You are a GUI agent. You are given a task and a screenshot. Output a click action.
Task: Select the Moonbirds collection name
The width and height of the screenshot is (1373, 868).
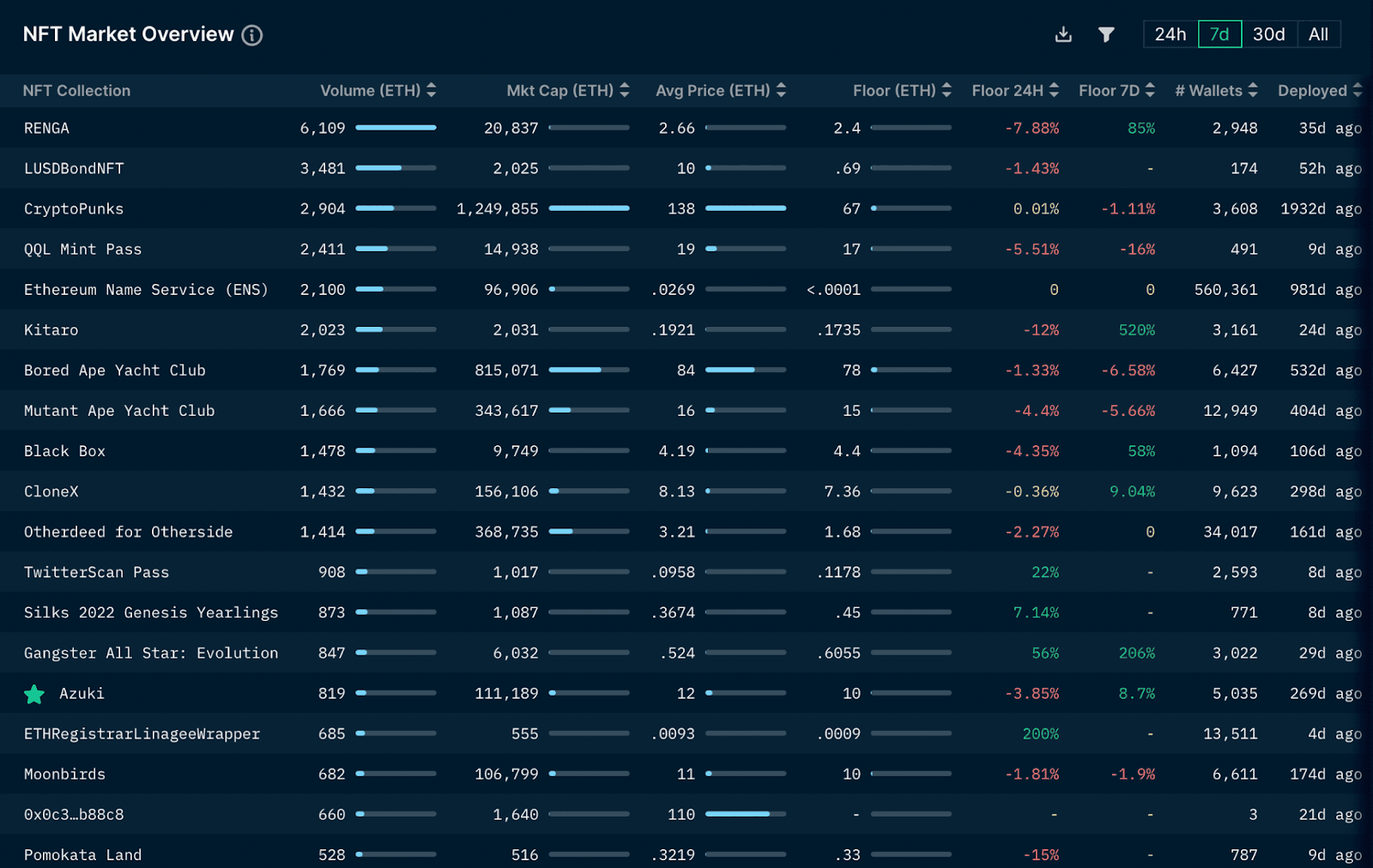[x=64, y=774]
